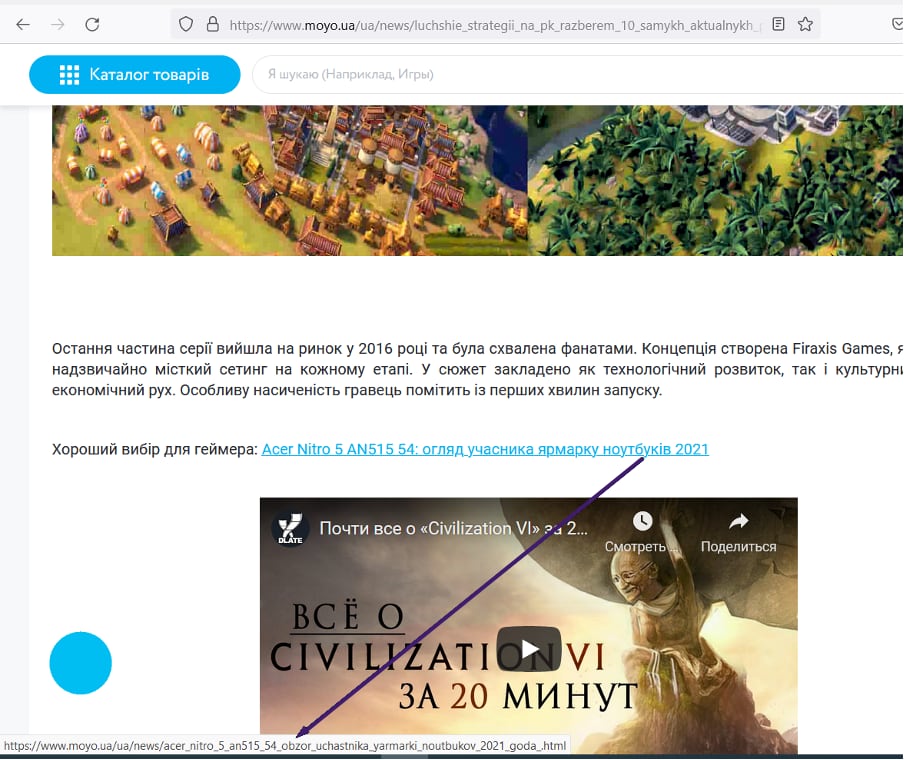Click the paragraph starting with Остання частина серії
The height and width of the screenshot is (760, 904).
(477, 370)
